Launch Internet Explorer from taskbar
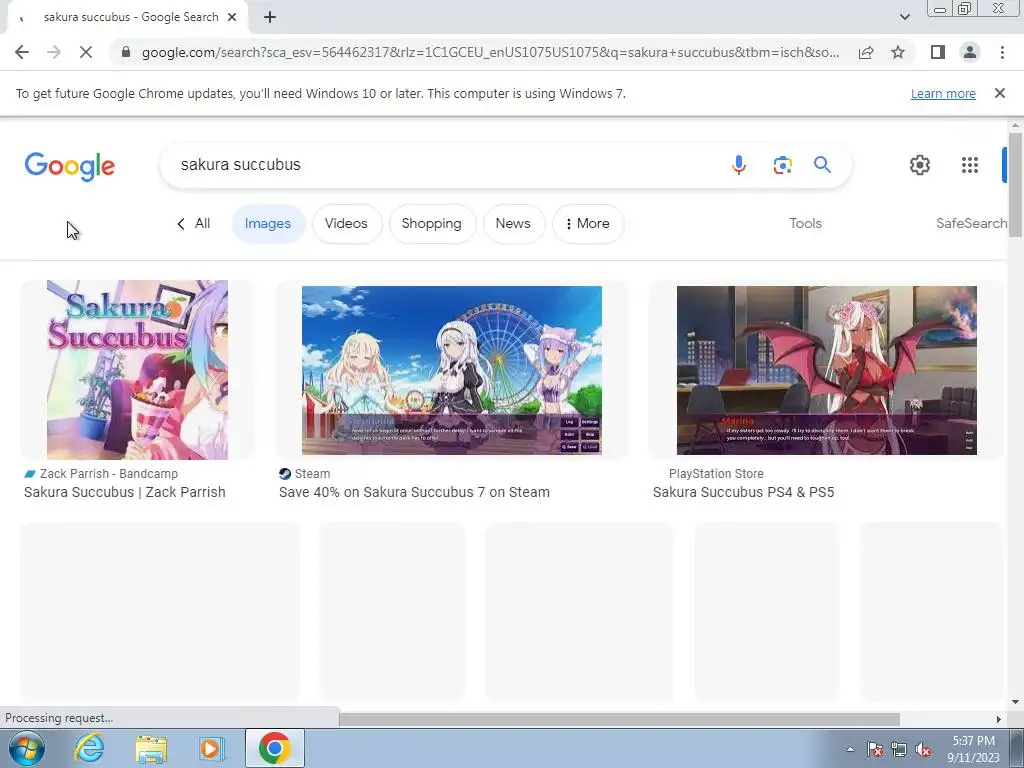Screen dimensions: 1024x768 pos(89,748)
